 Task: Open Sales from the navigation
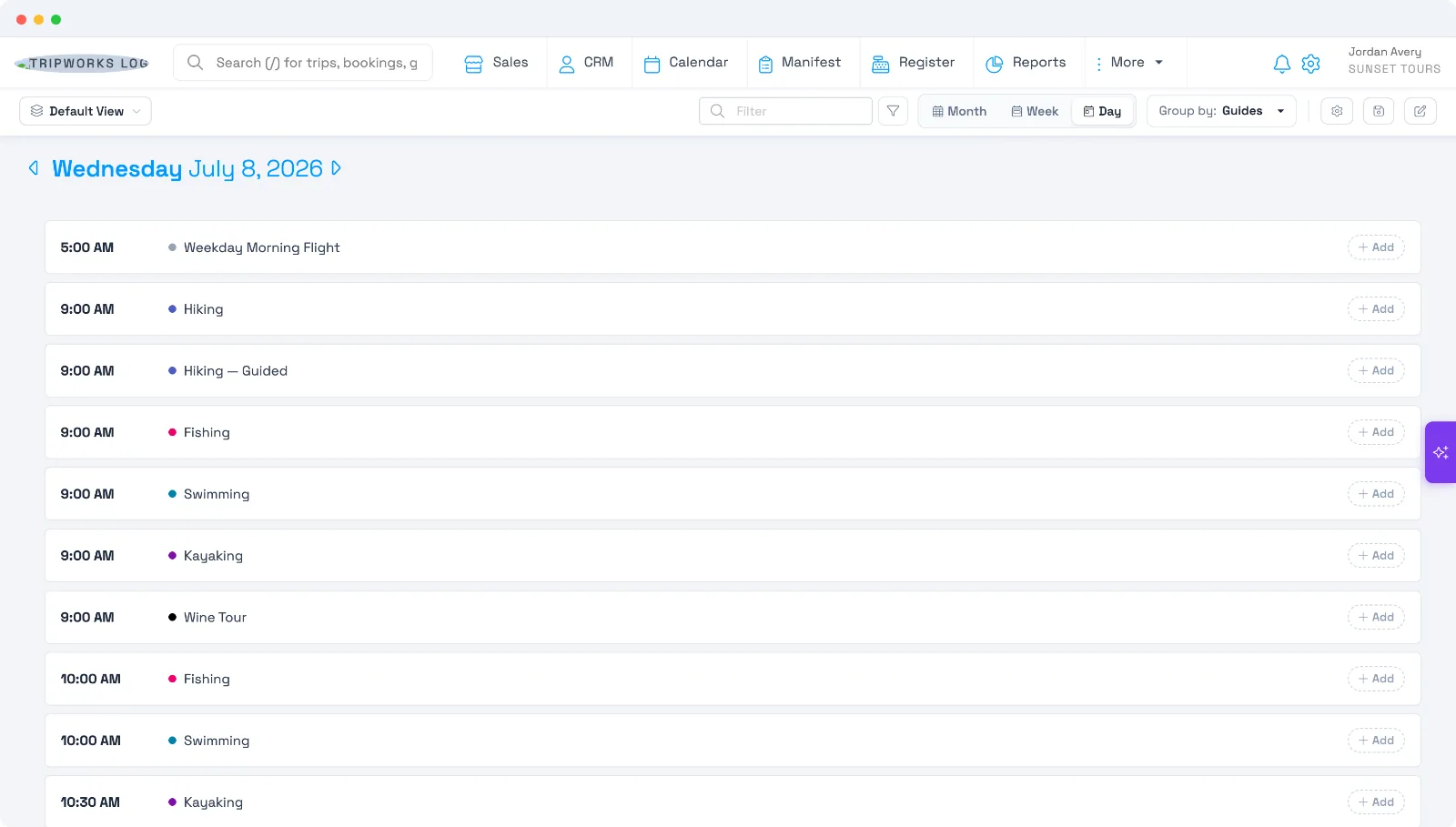click(x=496, y=63)
